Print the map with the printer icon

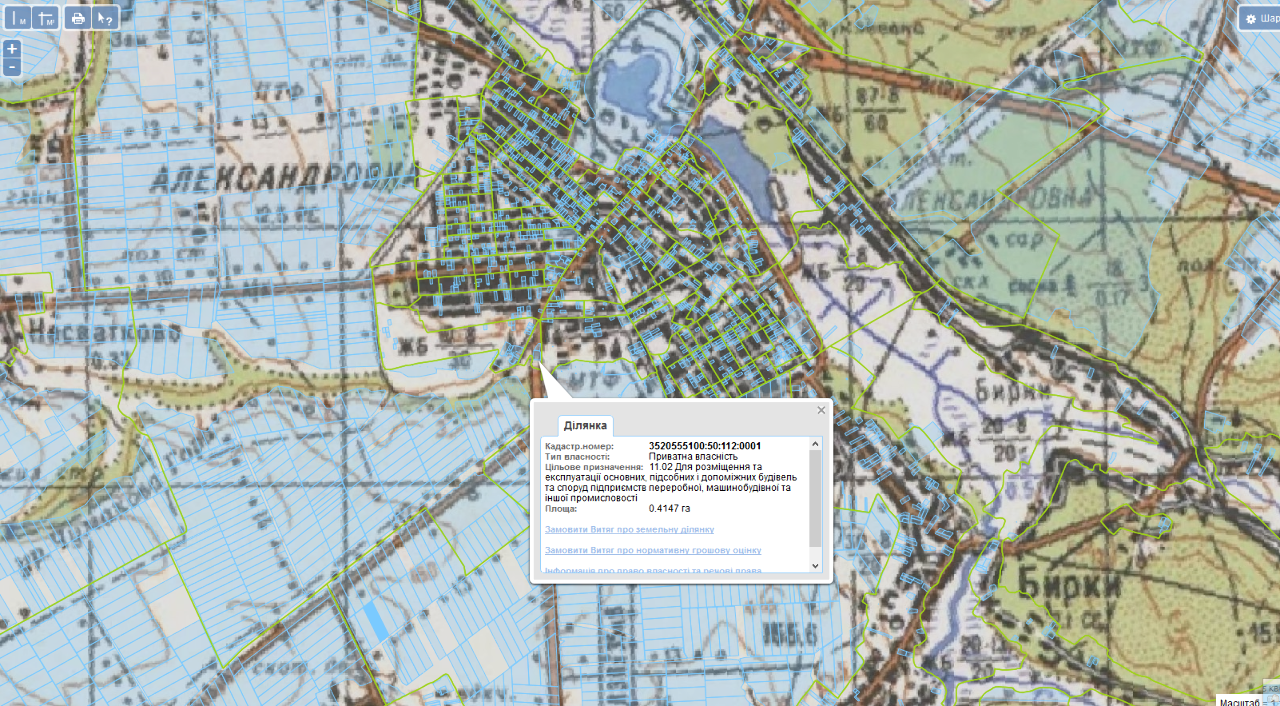point(77,18)
